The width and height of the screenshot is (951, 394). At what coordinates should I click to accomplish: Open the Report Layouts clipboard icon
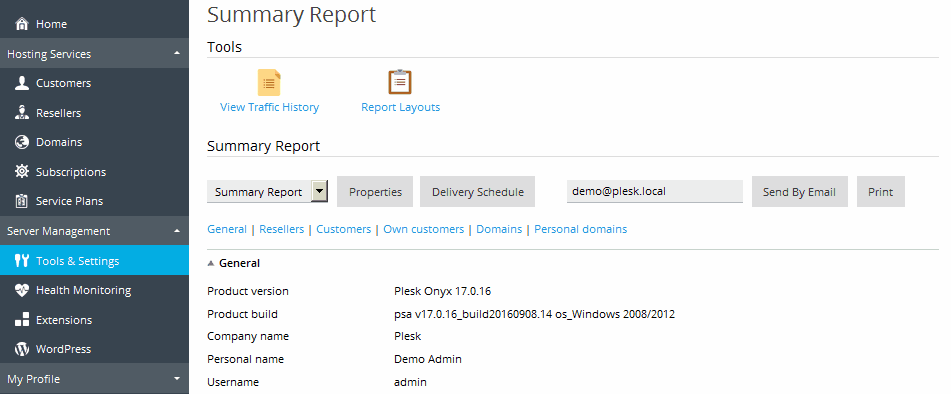[x=400, y=82]
